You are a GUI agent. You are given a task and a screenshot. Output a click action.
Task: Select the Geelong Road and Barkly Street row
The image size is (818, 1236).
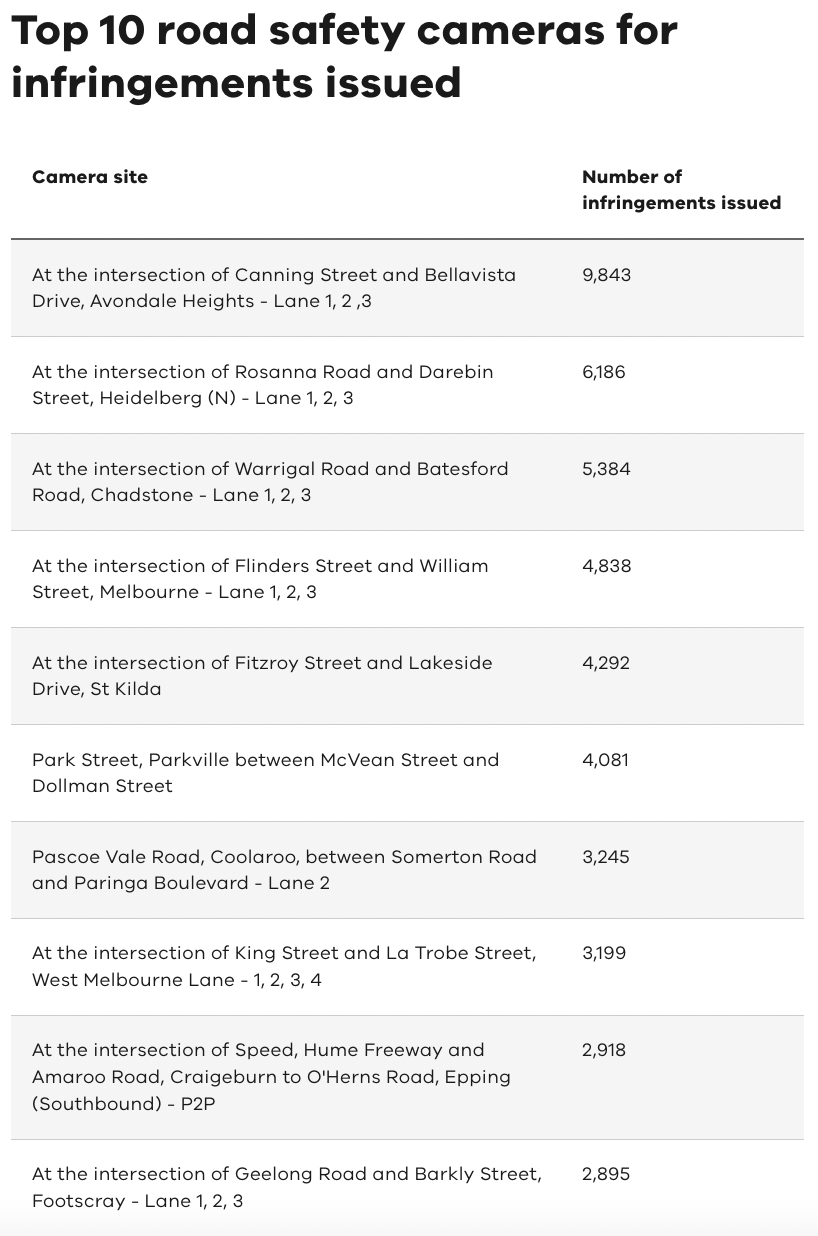coord(287,1187)
